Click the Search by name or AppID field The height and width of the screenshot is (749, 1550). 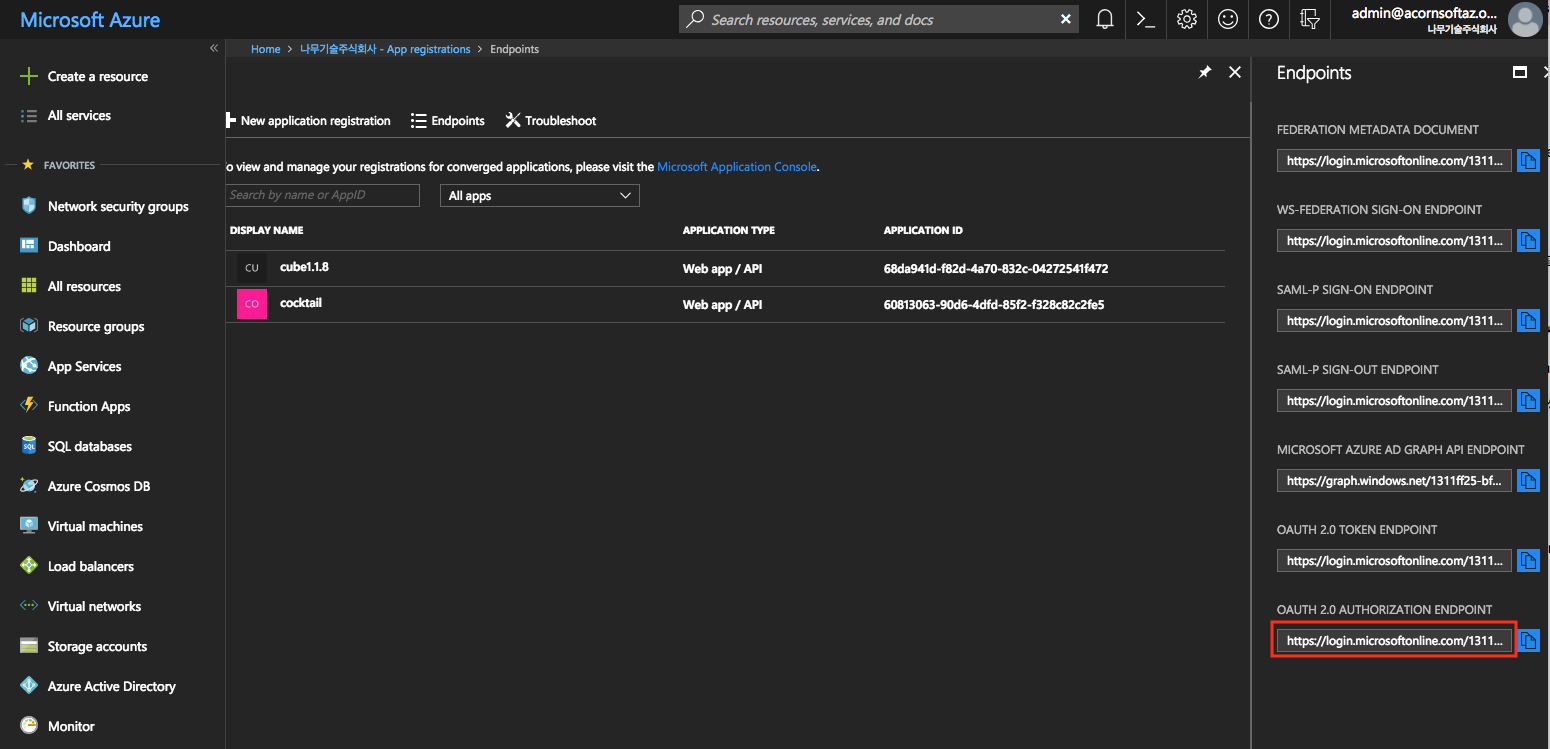point(322,195)
